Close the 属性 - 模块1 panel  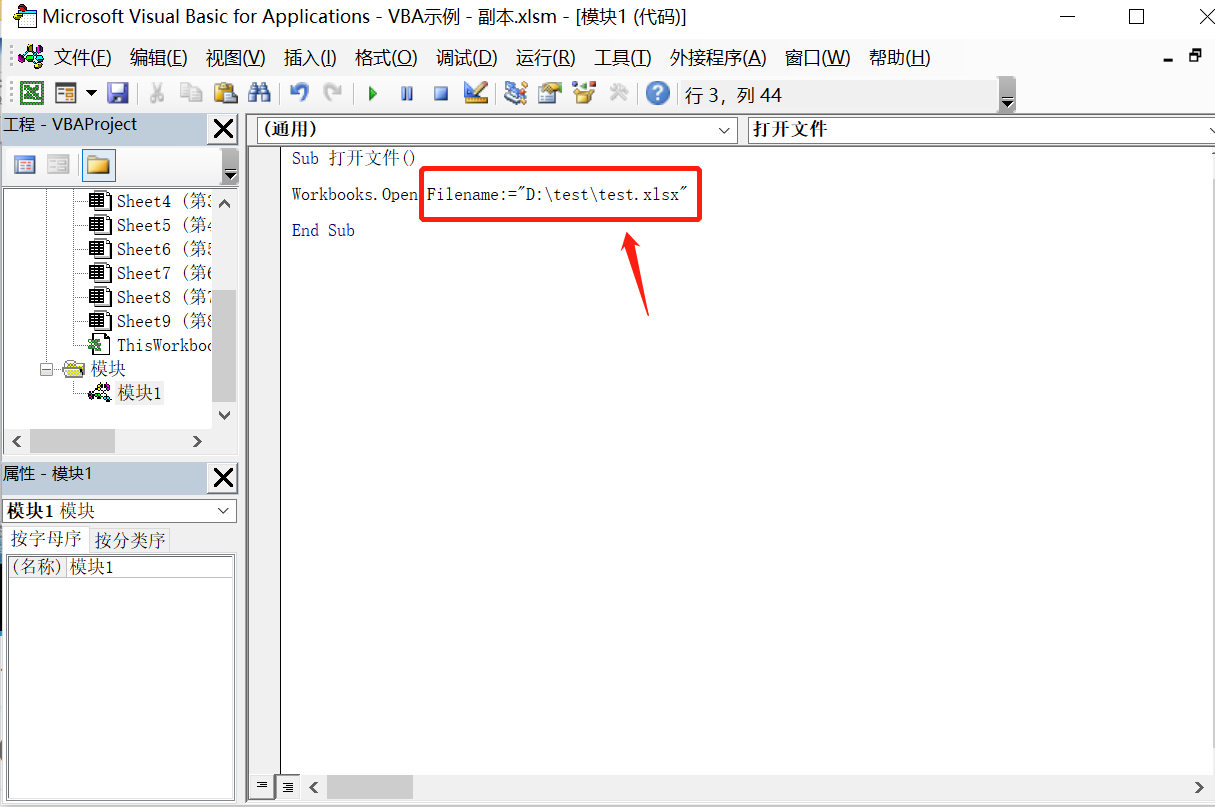[223, 478]
